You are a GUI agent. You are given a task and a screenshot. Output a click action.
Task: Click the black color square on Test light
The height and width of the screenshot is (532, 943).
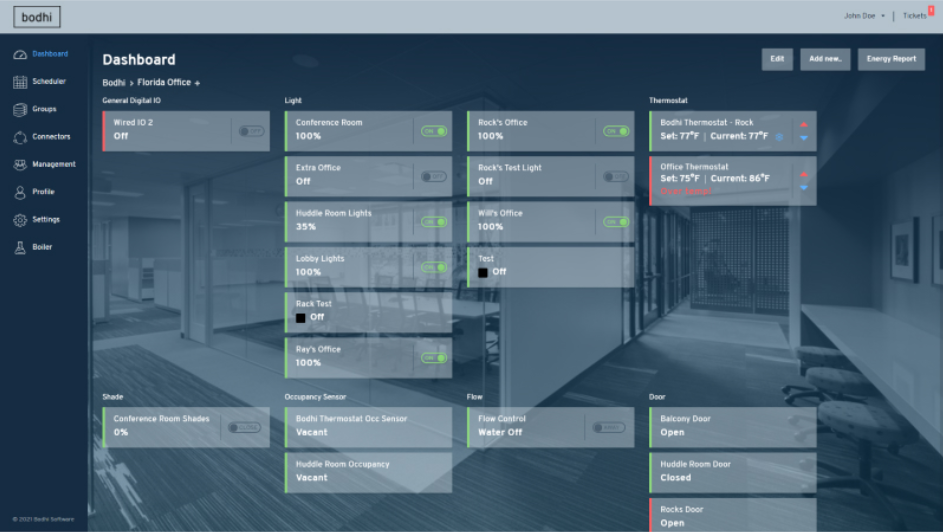coord(482,272)
